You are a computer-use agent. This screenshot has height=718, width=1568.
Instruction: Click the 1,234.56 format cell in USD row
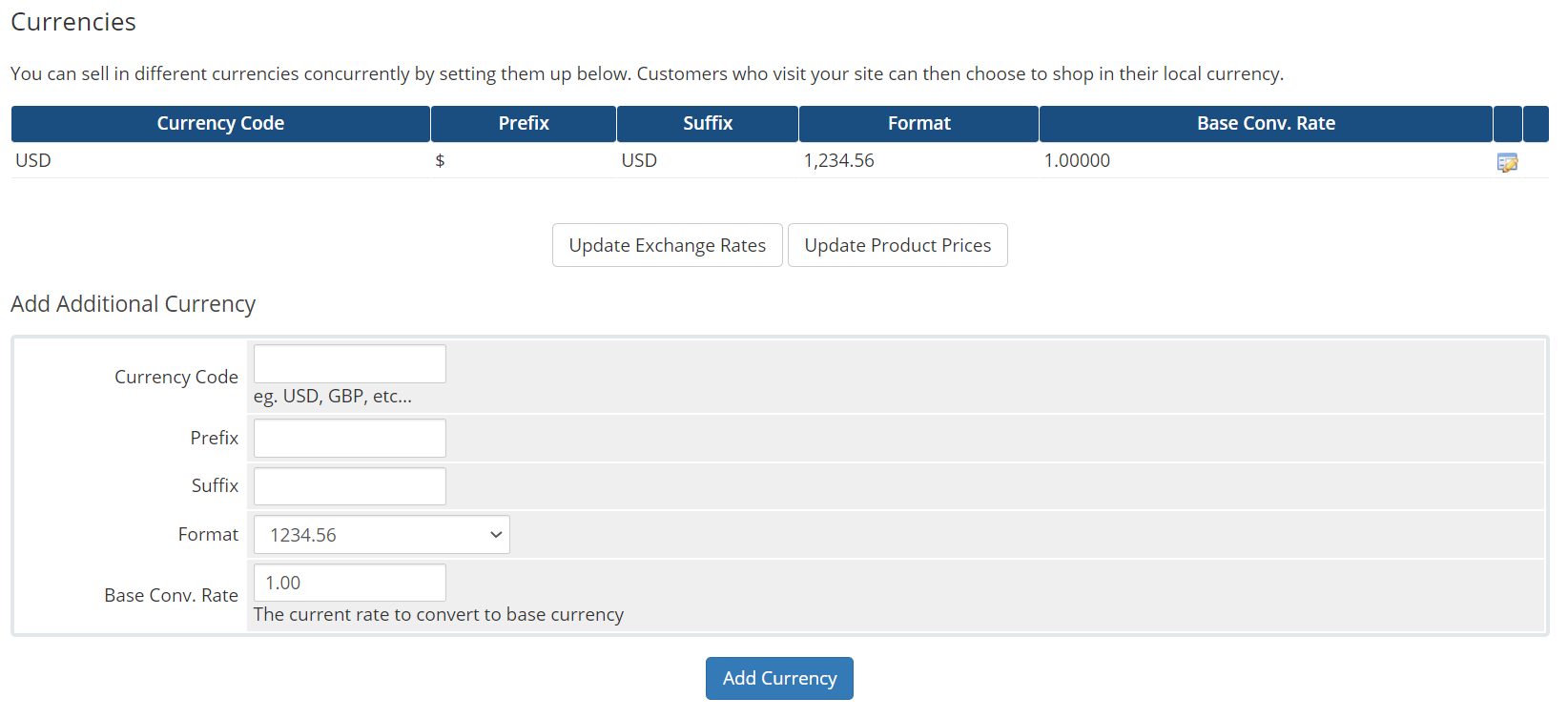pyautogui.click(x=838, y=160)
